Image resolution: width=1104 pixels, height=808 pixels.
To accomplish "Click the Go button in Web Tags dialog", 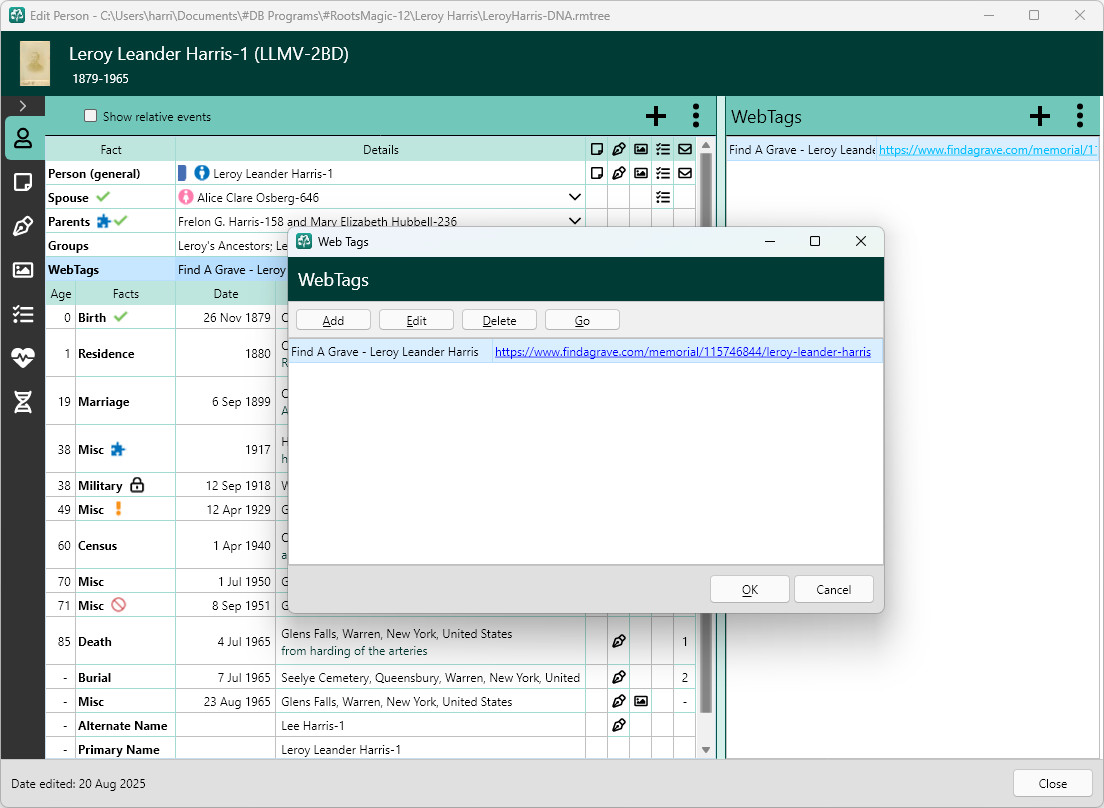I will (x=582, y=320).
